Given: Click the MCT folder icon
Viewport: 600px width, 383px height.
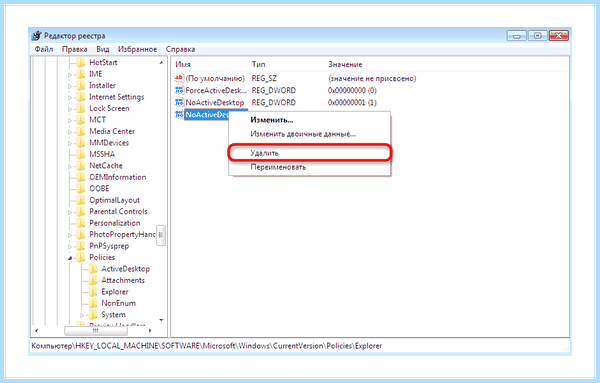Looking at the screenshot, I should coord(81,120).
